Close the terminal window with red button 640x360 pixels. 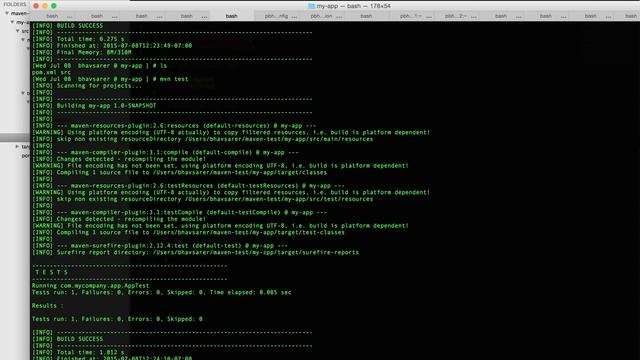pyautogui.click(x=36, y=6)
